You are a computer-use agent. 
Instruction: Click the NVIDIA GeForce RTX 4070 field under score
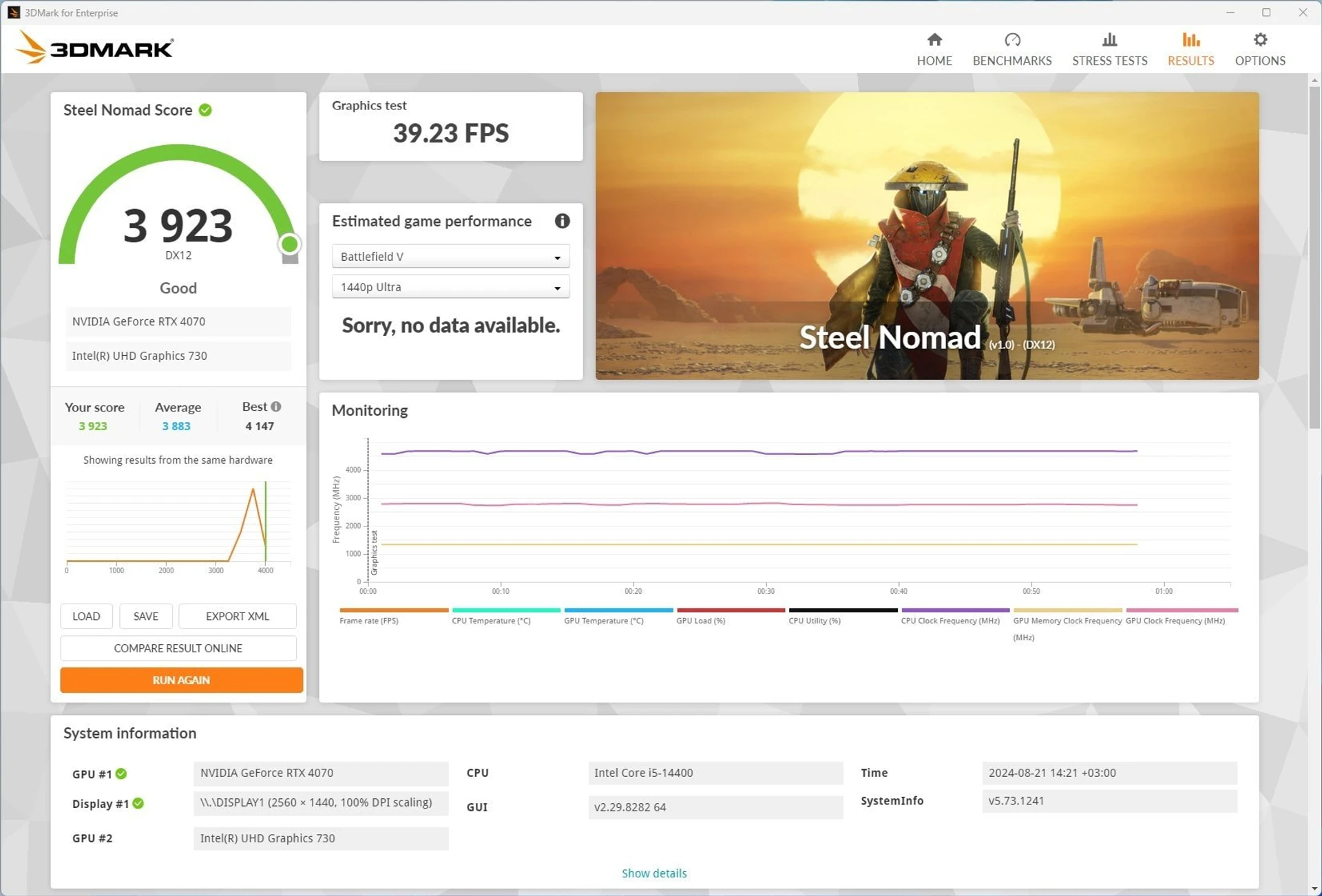[178, 321]
